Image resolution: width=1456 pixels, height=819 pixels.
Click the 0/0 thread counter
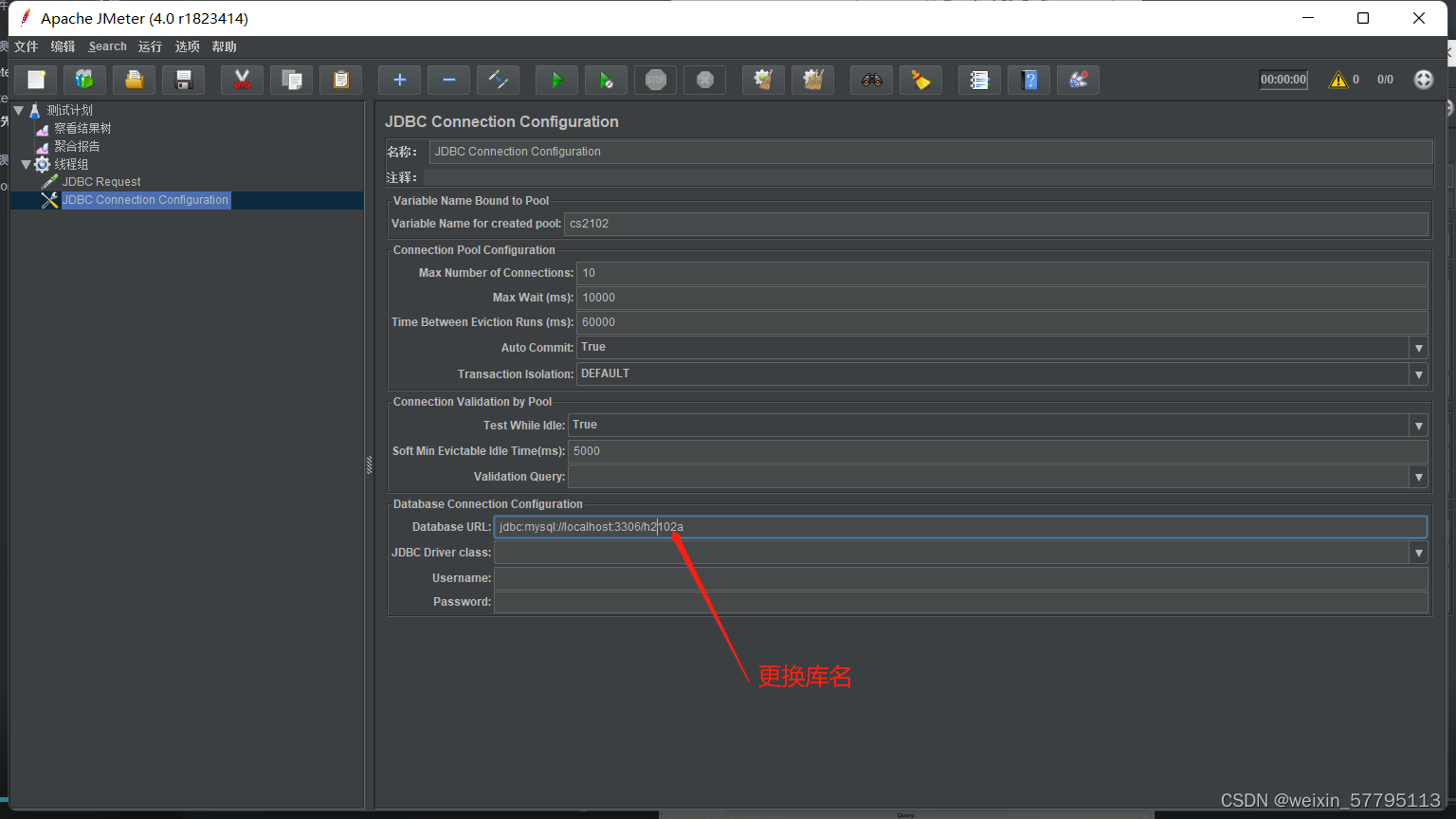[x=1385, y=80]
